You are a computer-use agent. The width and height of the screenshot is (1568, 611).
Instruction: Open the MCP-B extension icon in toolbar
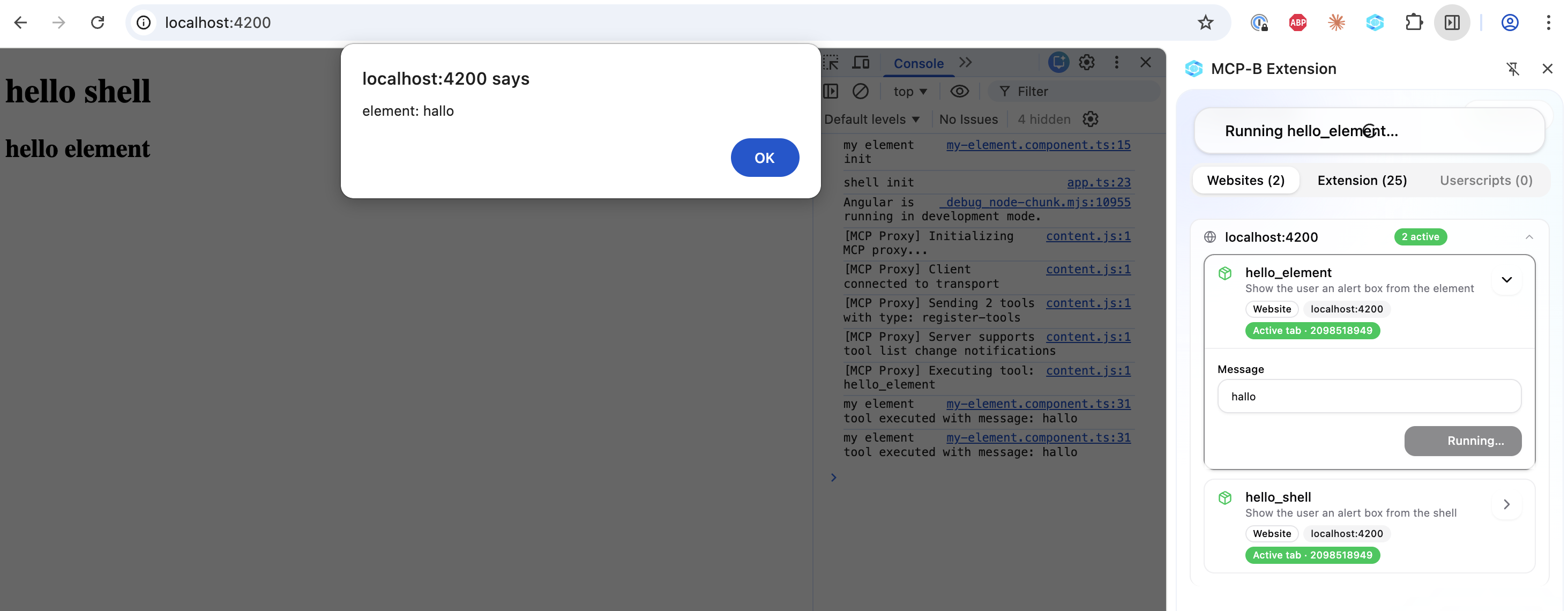(1375, 23)
